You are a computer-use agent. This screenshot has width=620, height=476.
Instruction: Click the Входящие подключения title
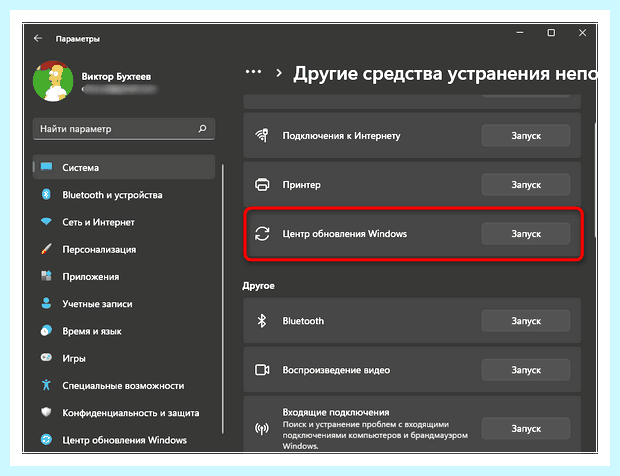click(336, 412)
